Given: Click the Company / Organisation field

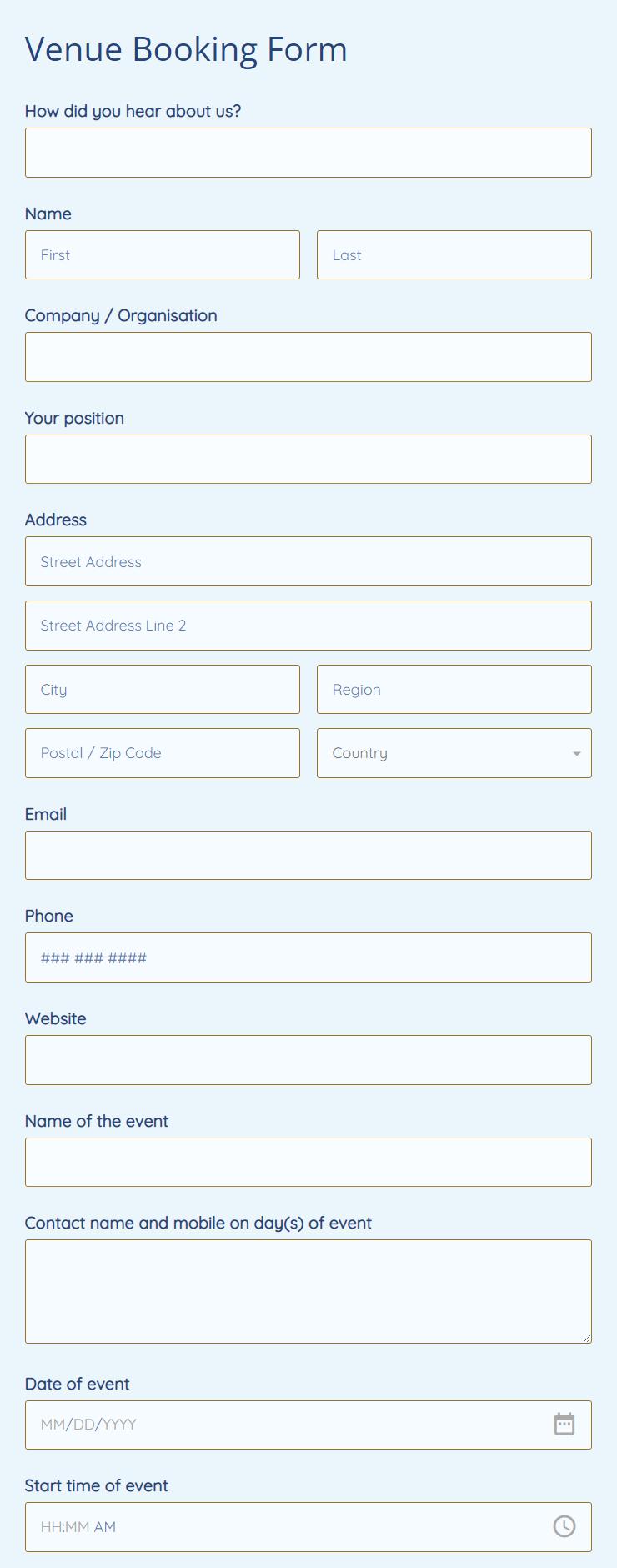Looking at the screenshot, I should [x=308, y=356].
